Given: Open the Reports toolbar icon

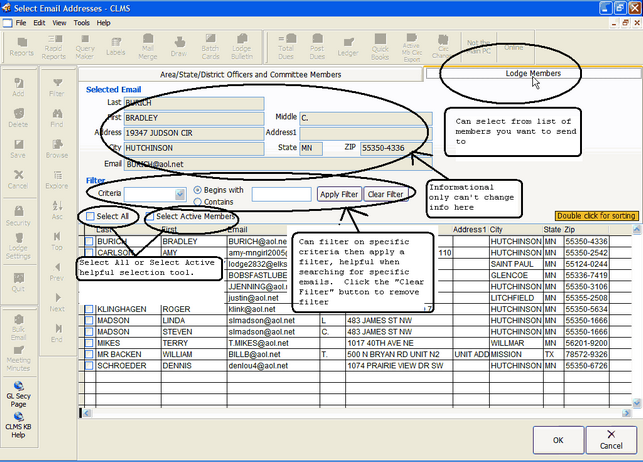Looking at the screenshot, I should point(21,47).
